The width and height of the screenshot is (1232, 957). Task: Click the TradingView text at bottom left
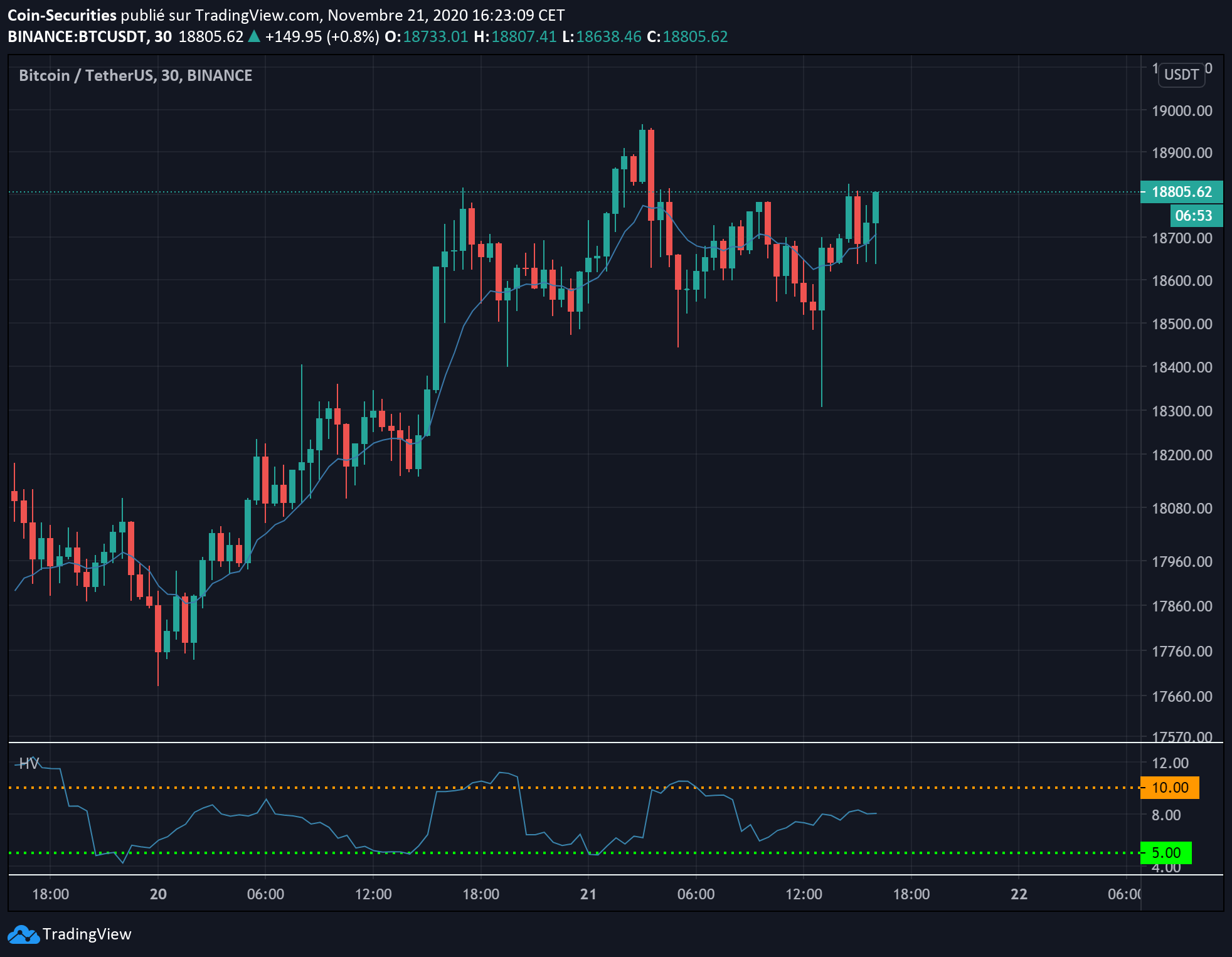tap(87, 934)
